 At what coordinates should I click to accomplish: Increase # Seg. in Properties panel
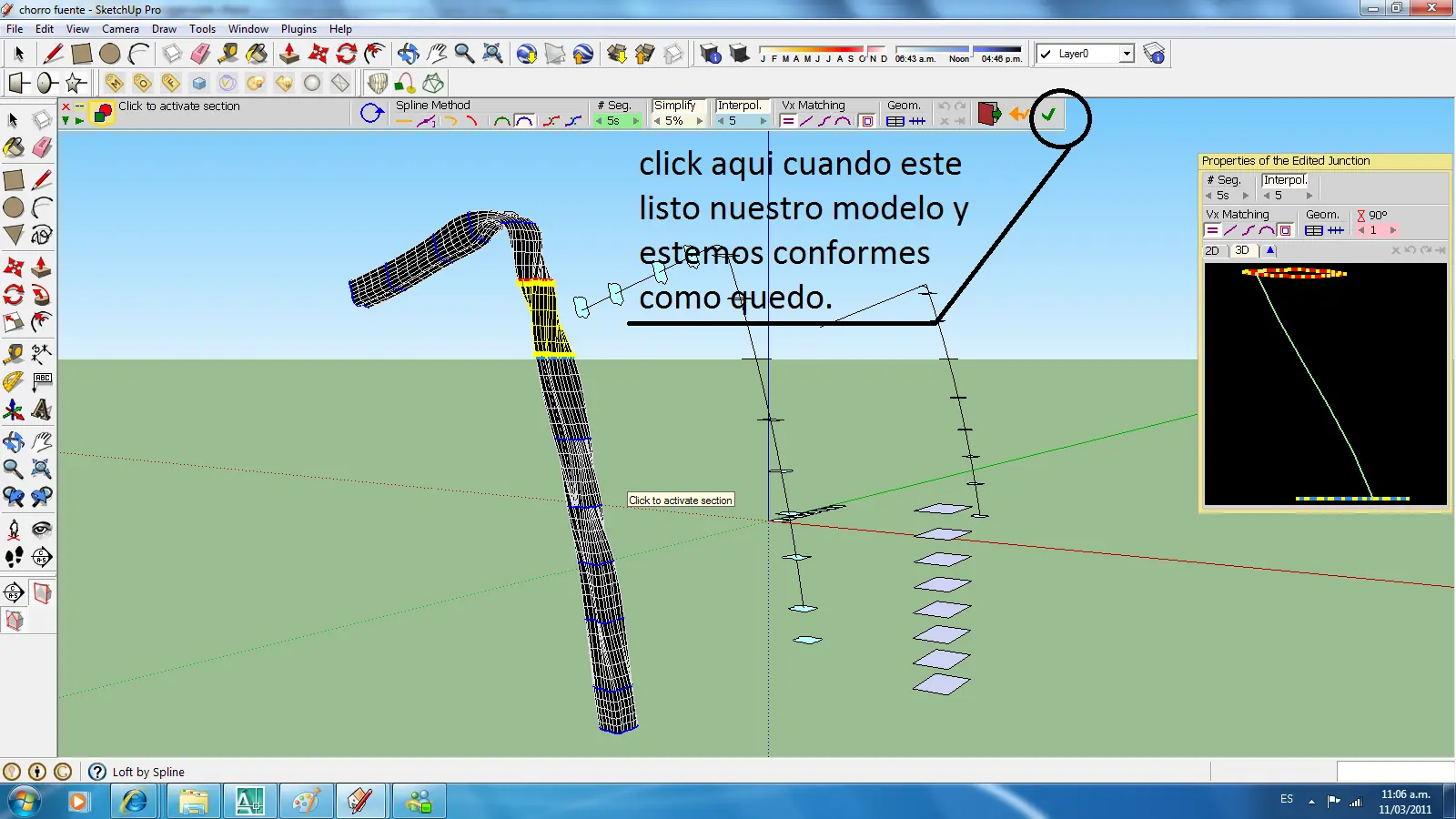[1246, 196]
